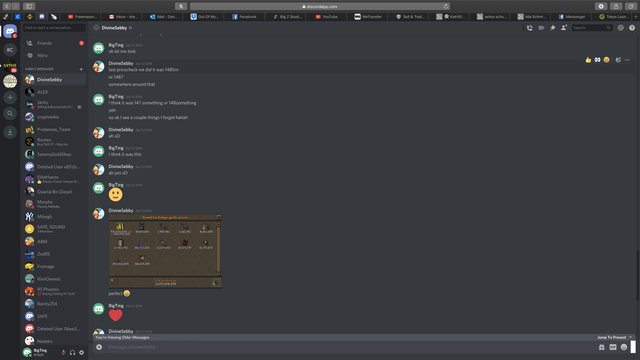Viewport: 640px width, 360px height.
Task: Click the attach file plus button
Action: point(99,347)
